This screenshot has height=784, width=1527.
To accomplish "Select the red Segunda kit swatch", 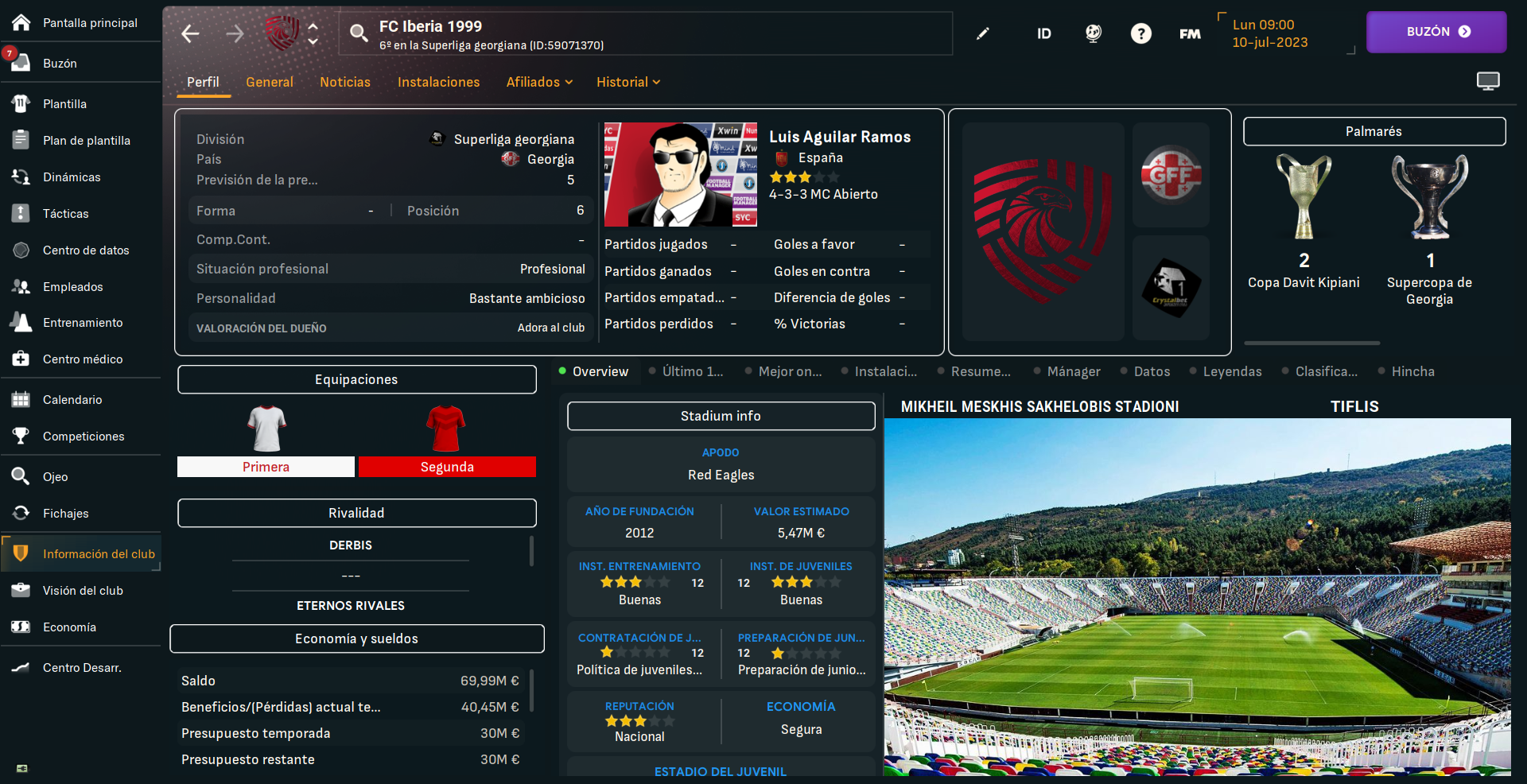I will 447,467.
